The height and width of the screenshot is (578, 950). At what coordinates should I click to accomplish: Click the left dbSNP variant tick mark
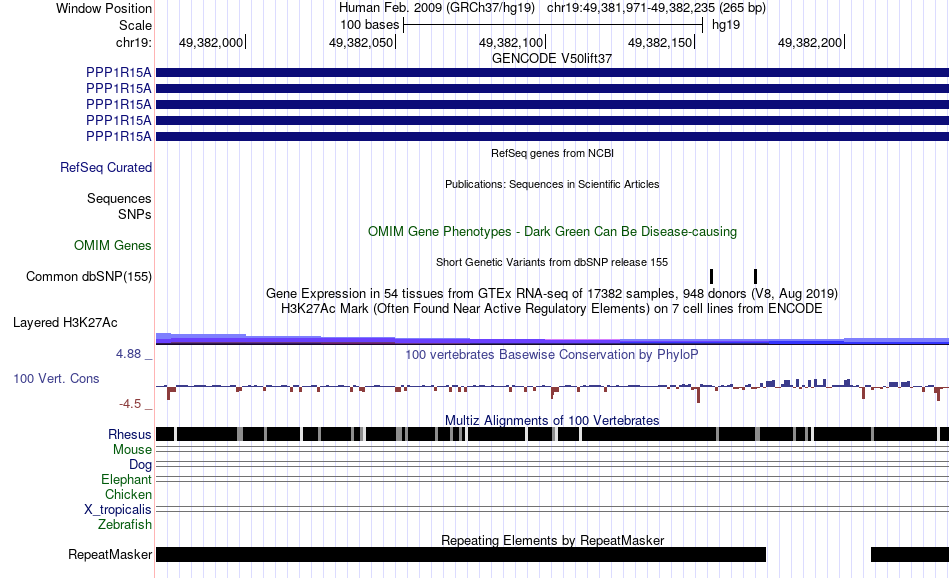(711, 276)
